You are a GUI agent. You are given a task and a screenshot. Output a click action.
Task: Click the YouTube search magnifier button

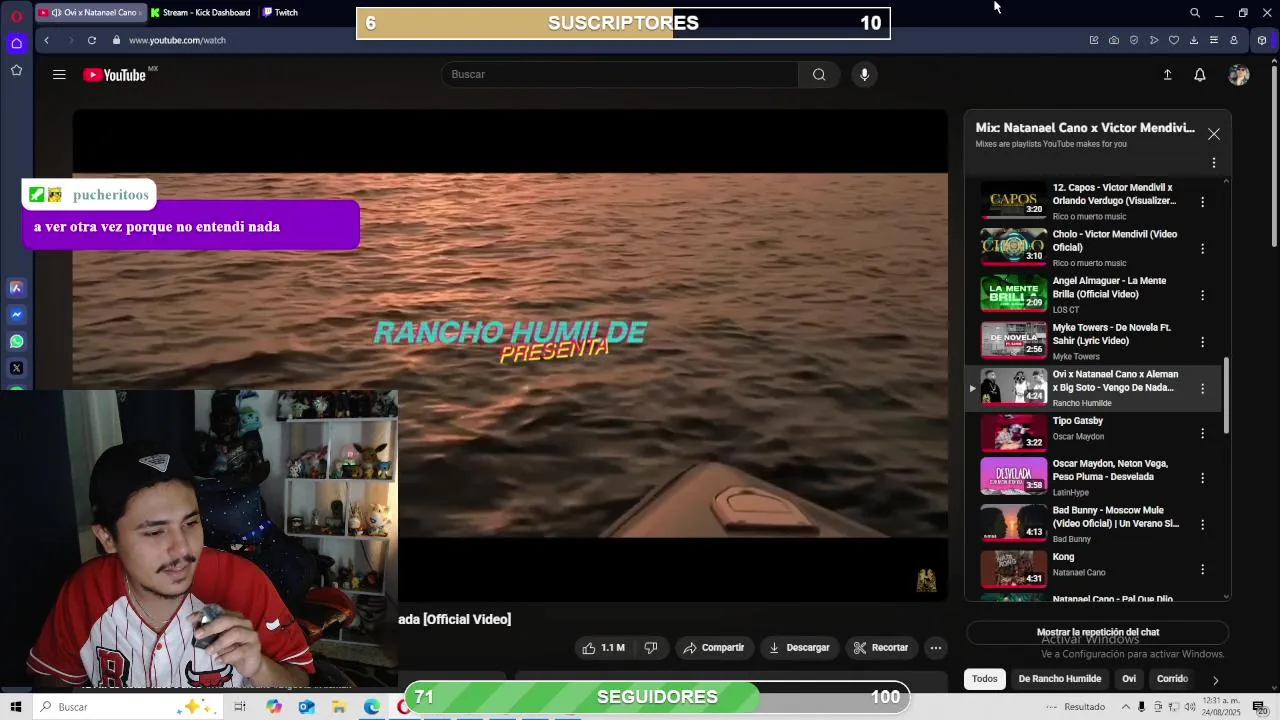click(x=819, y=74)
